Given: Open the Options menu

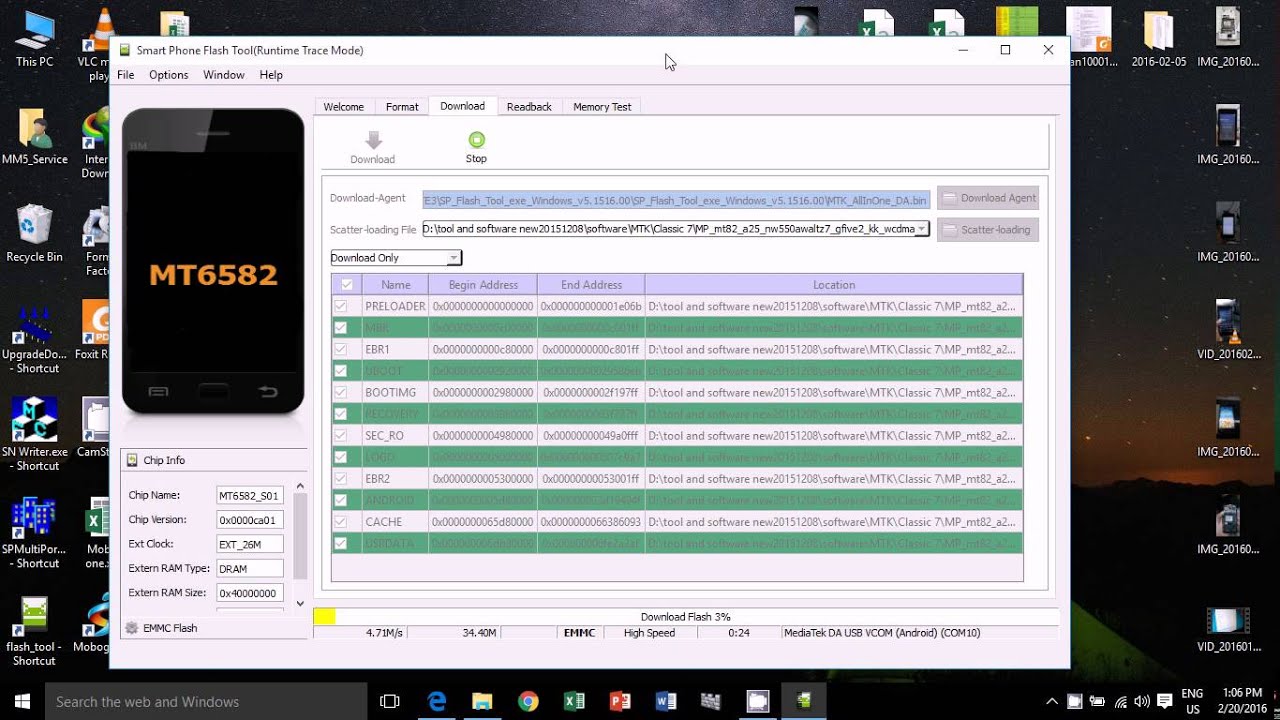Looking at the screenshot, I should pyautogui.click(x=168, y=75).
